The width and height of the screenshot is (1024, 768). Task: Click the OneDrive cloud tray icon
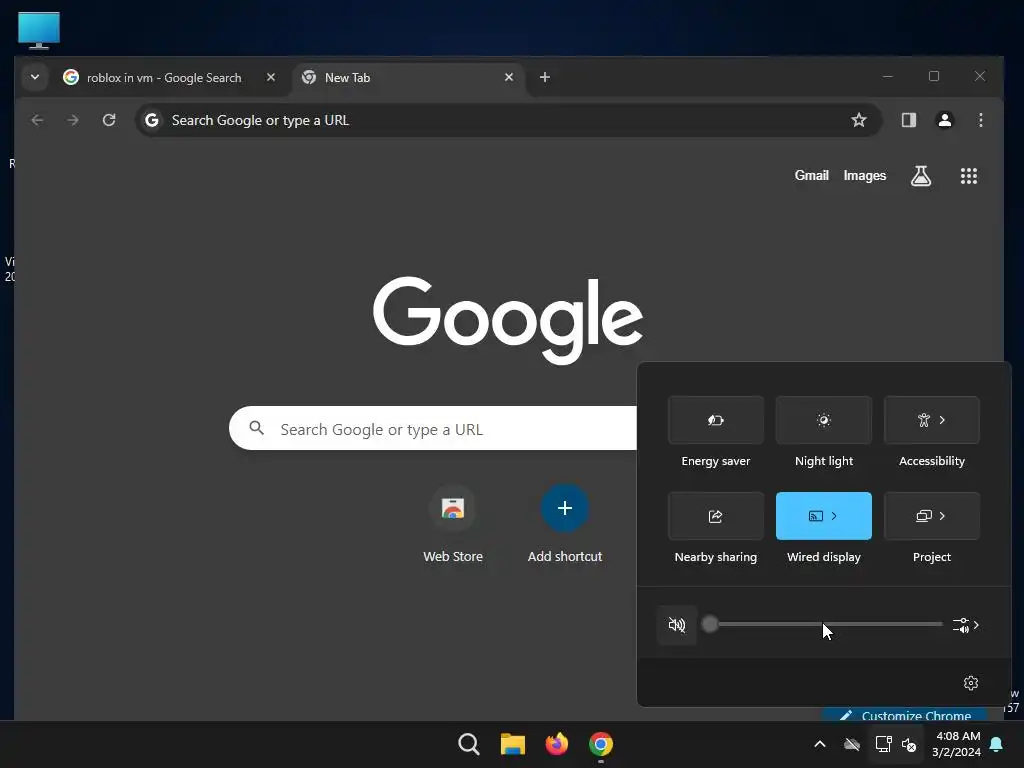[x=851, y=744]
